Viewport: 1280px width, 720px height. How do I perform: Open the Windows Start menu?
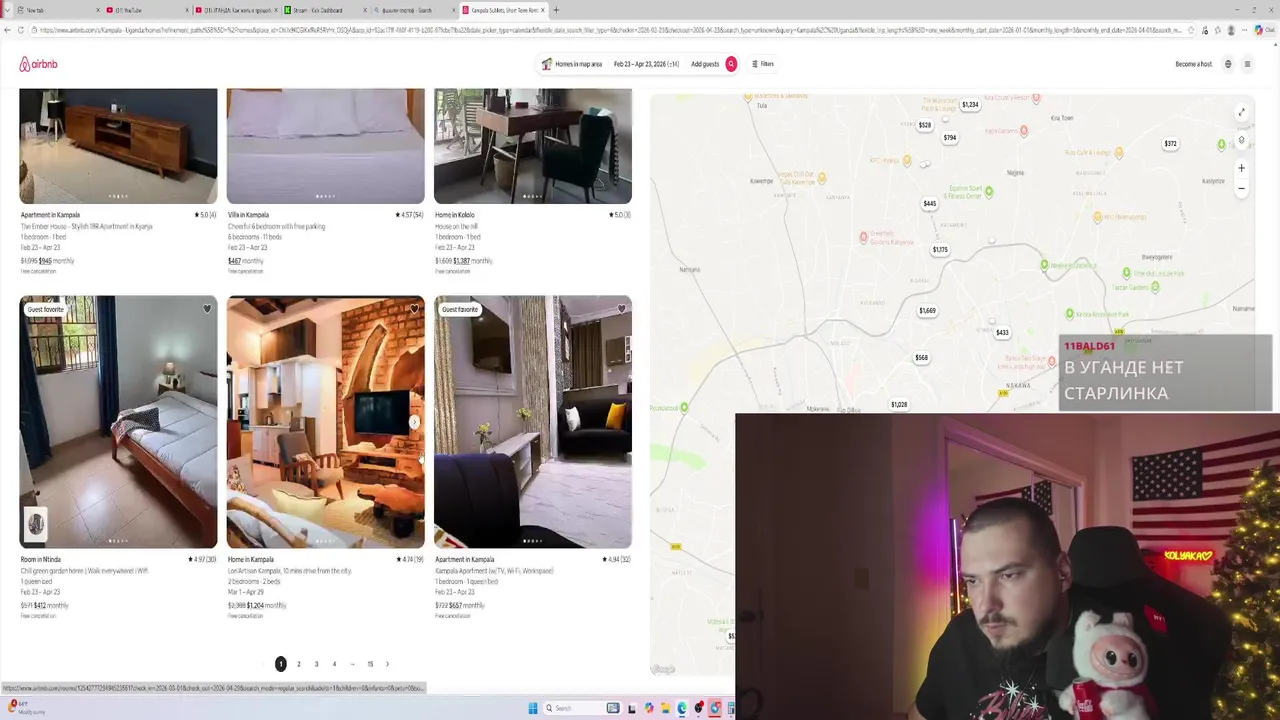[533, 708]
